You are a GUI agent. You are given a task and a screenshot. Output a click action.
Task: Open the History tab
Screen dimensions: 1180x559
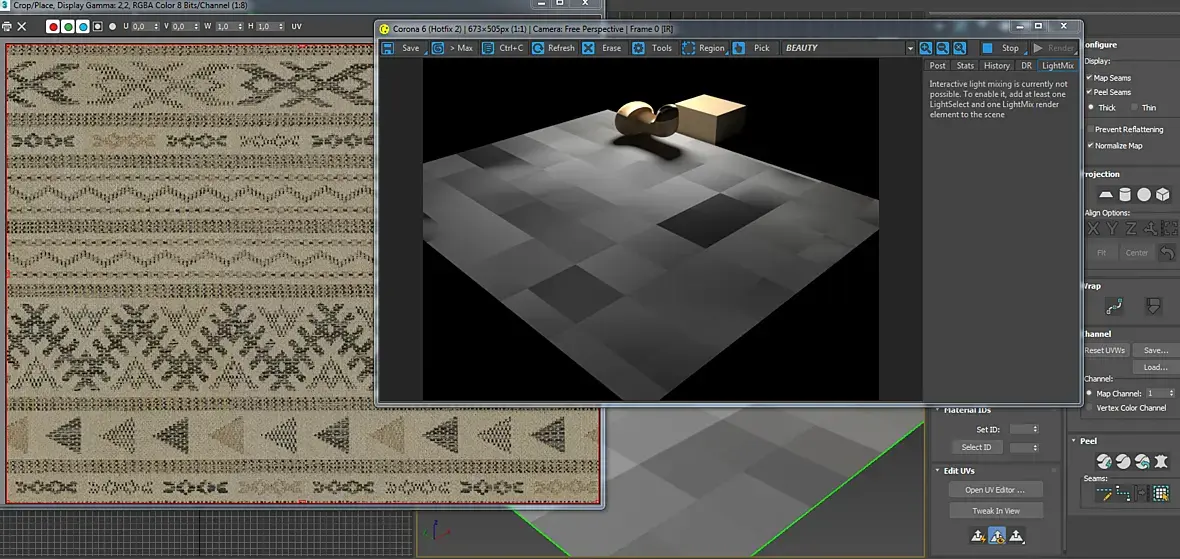click(996, 66)
